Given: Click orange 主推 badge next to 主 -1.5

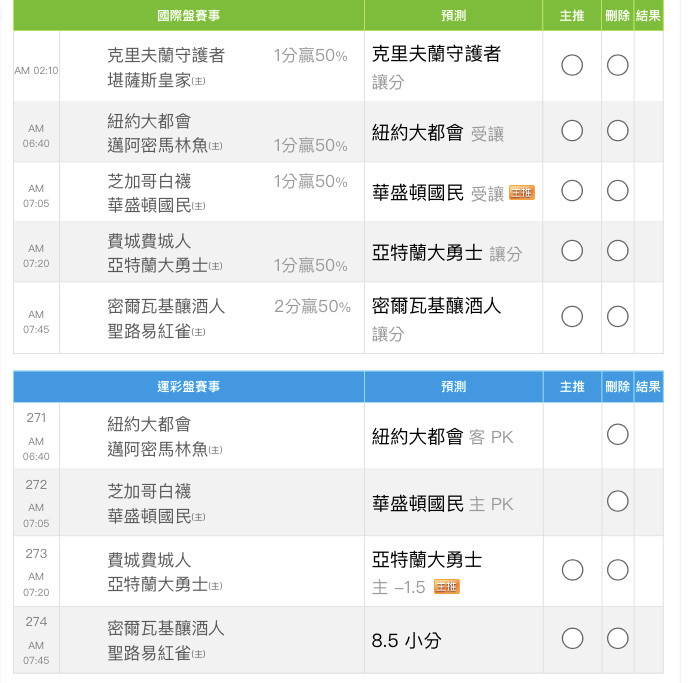Looking at the screenshot, I should [446, 586].
